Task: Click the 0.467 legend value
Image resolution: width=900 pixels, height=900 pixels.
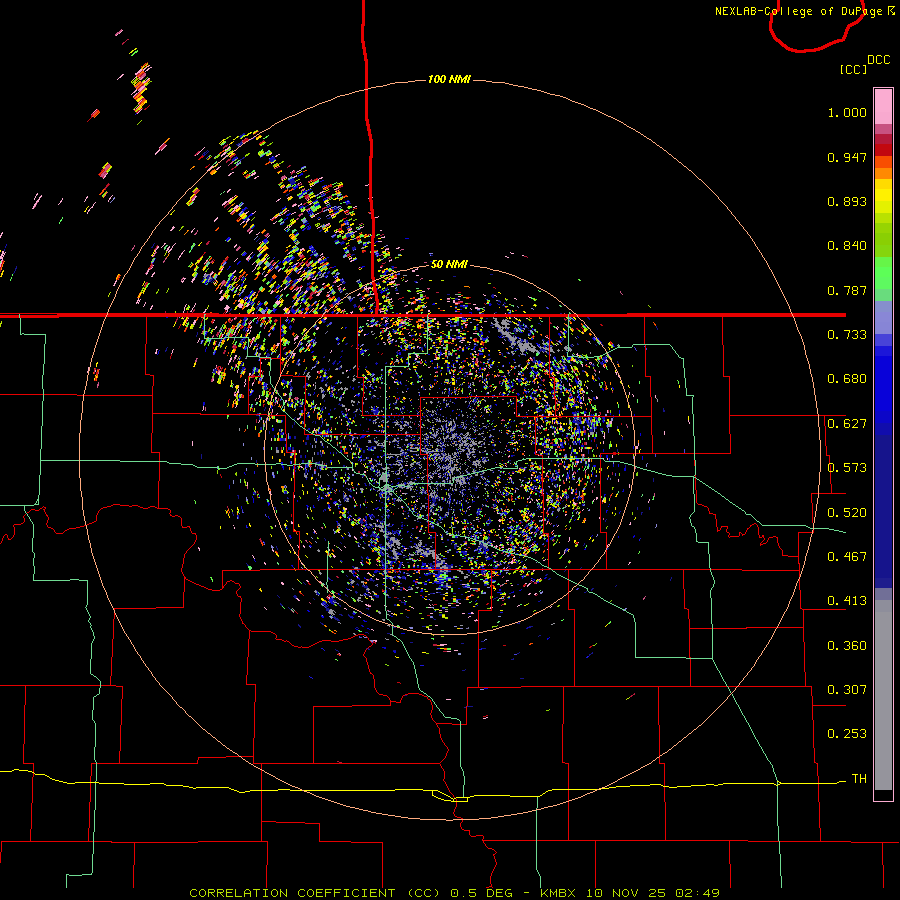Action: click(x=847, y=557)
